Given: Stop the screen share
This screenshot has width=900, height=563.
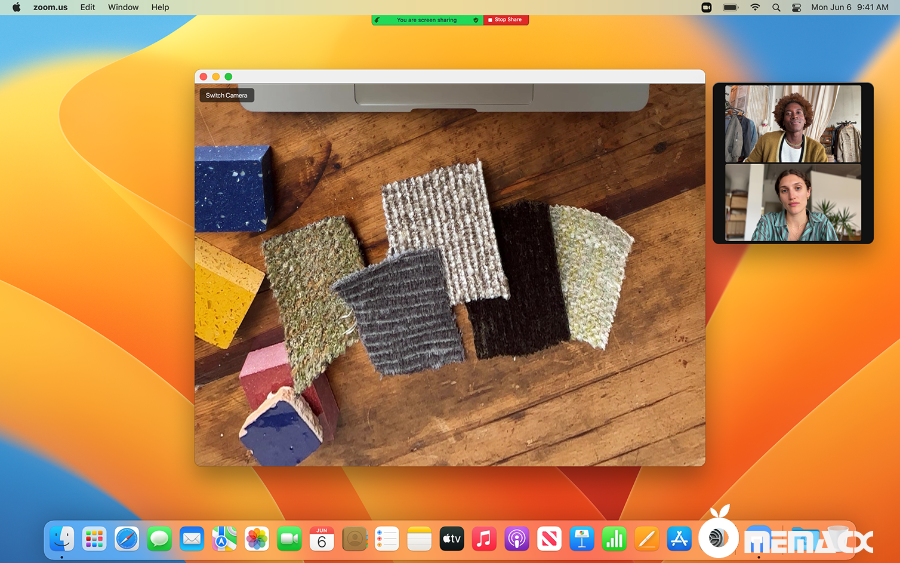Looking at the screenshot, I should point(506,20).
